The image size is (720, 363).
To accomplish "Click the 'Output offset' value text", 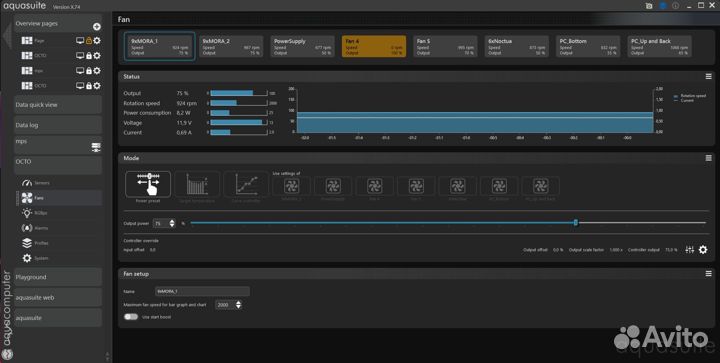I will coord(558,250).
